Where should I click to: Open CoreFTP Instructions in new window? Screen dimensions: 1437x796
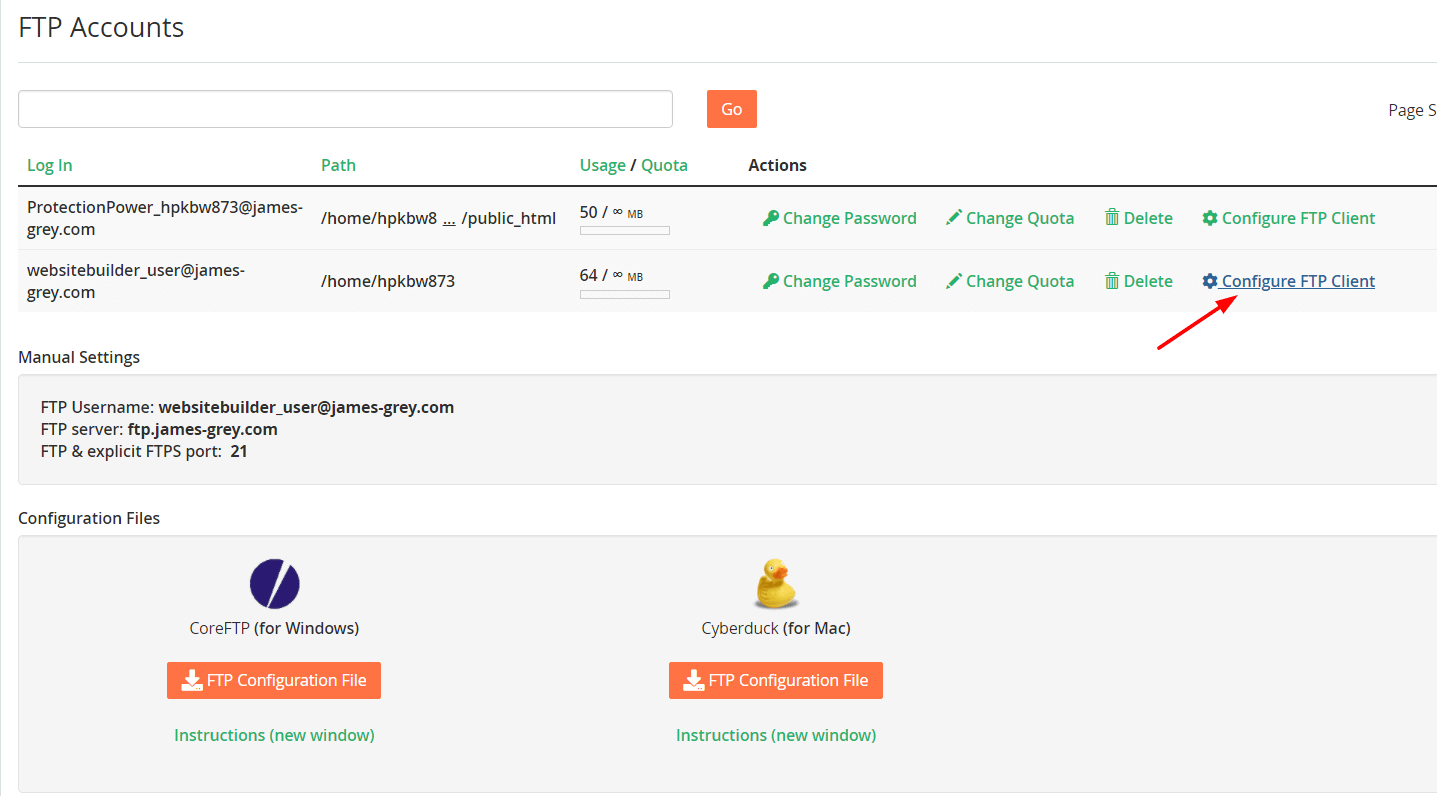273,734
